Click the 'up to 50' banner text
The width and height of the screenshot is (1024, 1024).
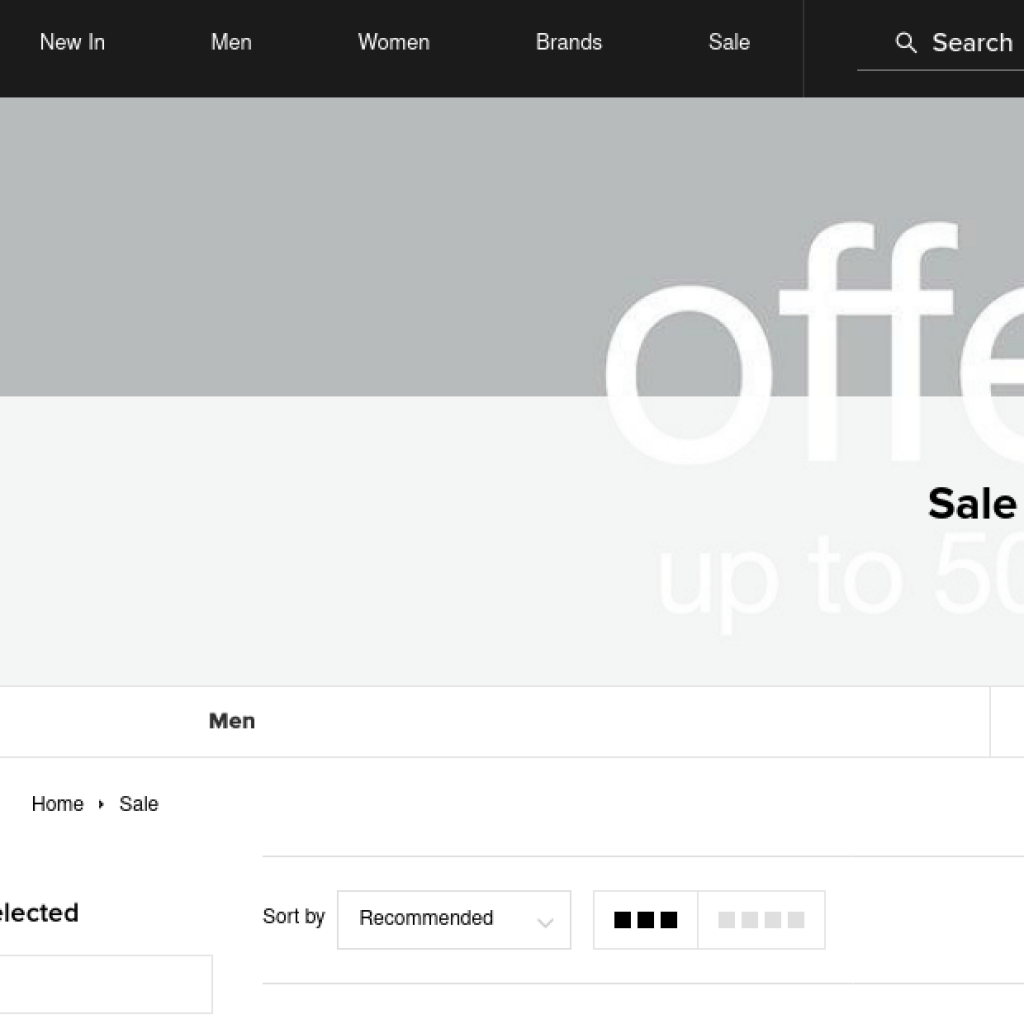tap(838, 580)
